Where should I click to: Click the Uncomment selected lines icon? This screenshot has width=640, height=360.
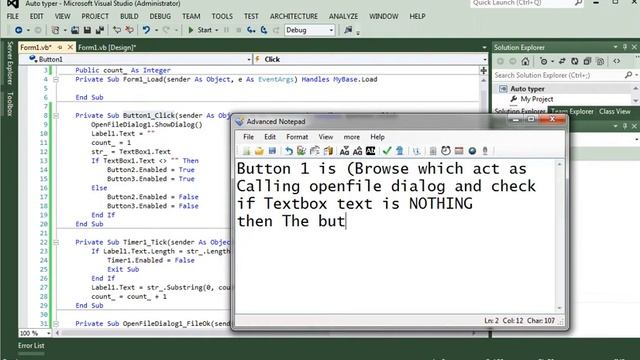click(129, 30)
